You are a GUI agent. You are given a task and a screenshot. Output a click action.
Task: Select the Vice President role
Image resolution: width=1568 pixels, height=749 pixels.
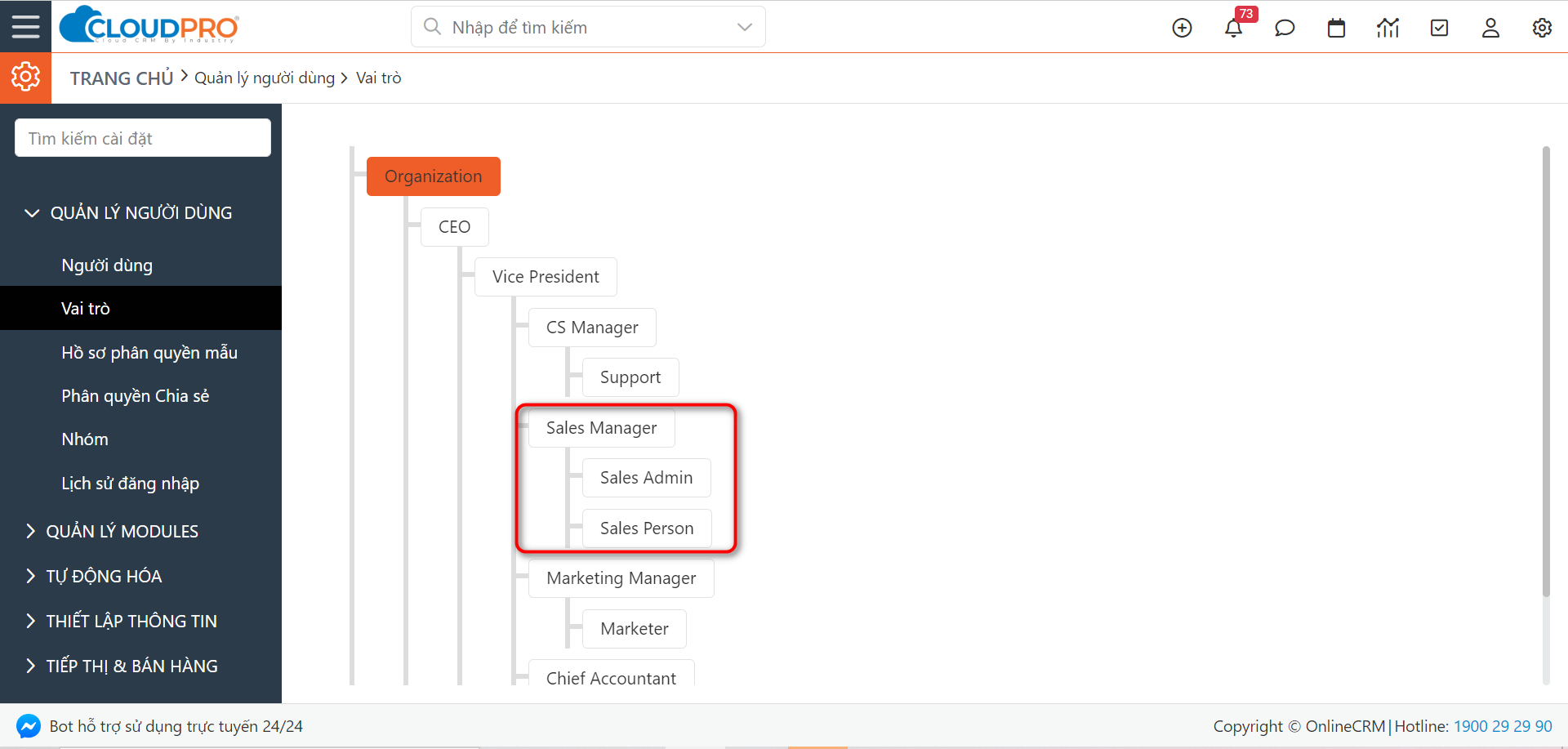[546, 277]
